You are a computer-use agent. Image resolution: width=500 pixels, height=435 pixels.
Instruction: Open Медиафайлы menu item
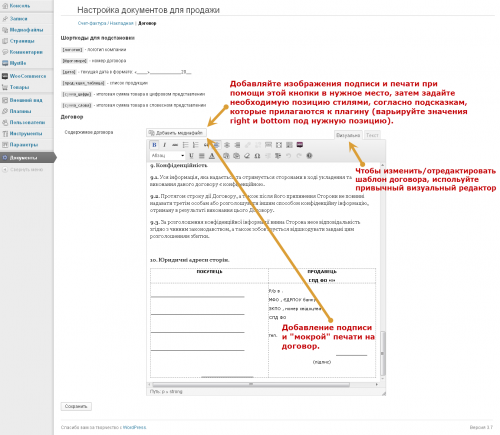click(x=27, y=30)
